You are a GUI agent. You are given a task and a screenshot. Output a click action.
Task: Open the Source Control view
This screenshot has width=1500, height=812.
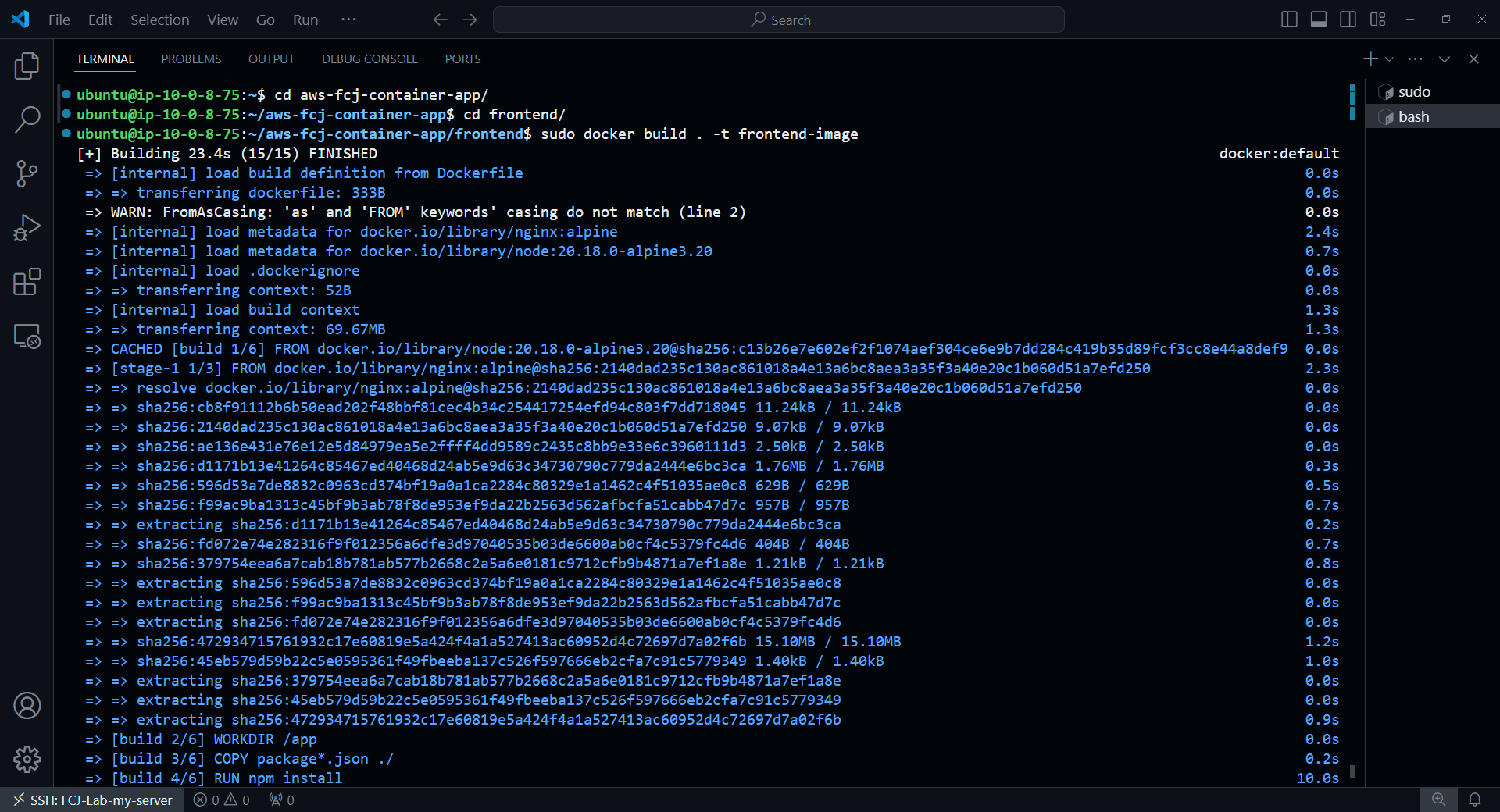[x=27, y=173]
